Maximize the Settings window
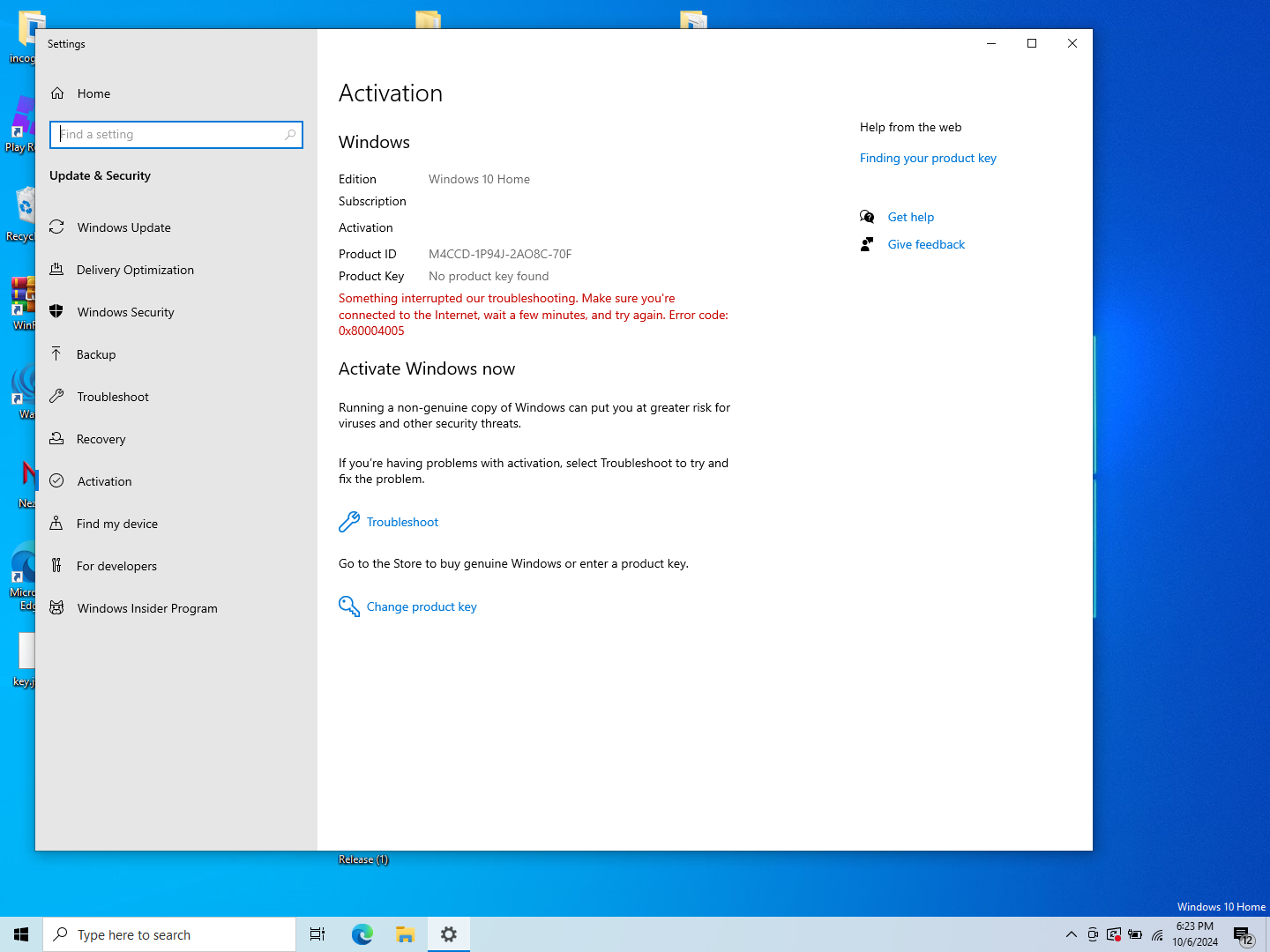Viewport: 1270px width, 952px height. pos(1032,43)
